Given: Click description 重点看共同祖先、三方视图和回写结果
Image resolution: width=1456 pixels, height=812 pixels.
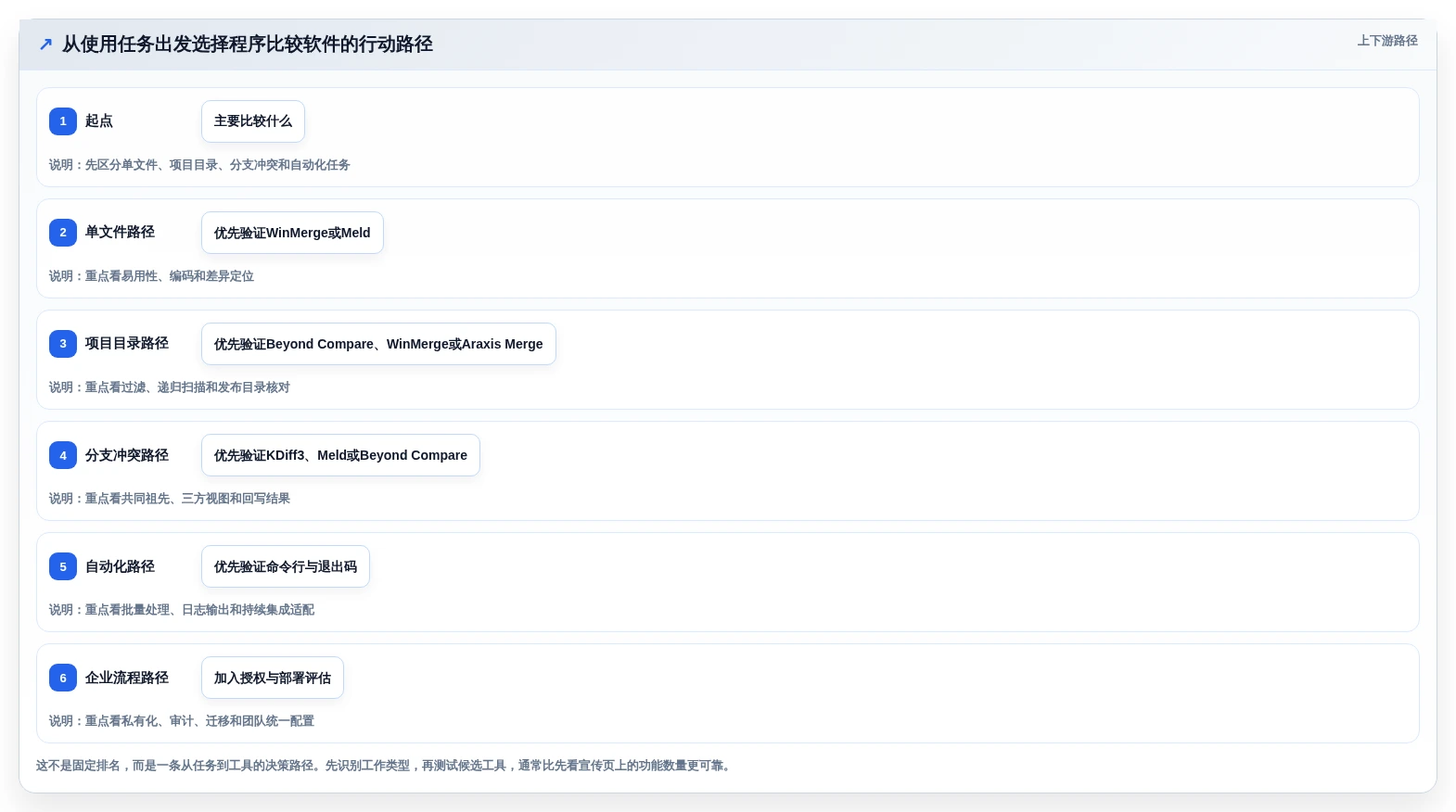Looking at the screenshot, I should point(187,499).
